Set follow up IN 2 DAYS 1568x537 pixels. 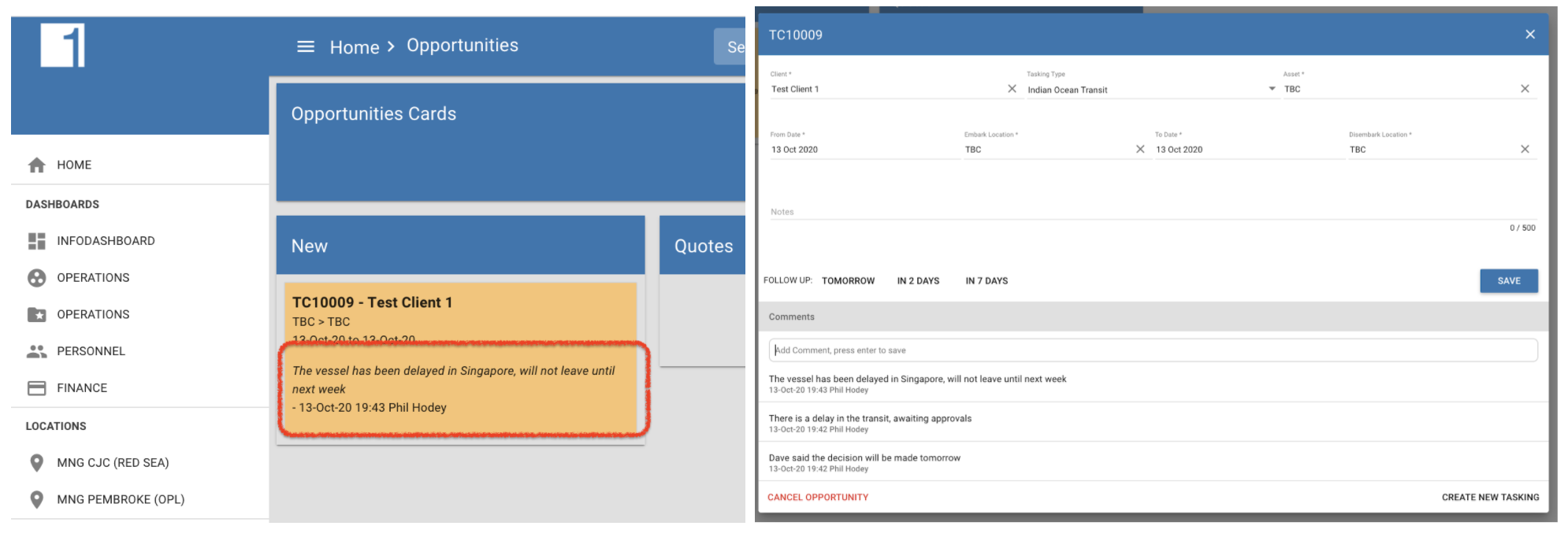918,281
